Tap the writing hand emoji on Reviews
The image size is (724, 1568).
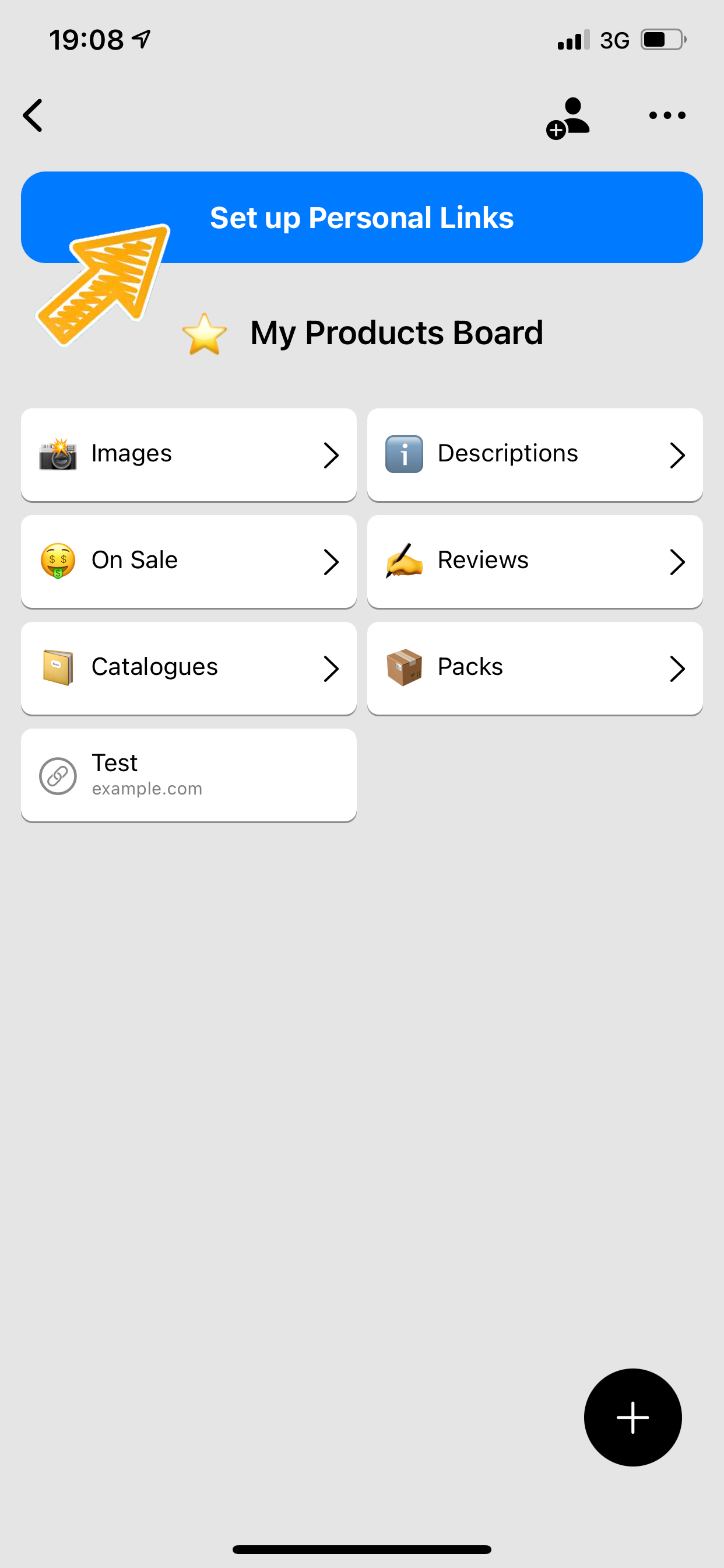tap(404, 561)
